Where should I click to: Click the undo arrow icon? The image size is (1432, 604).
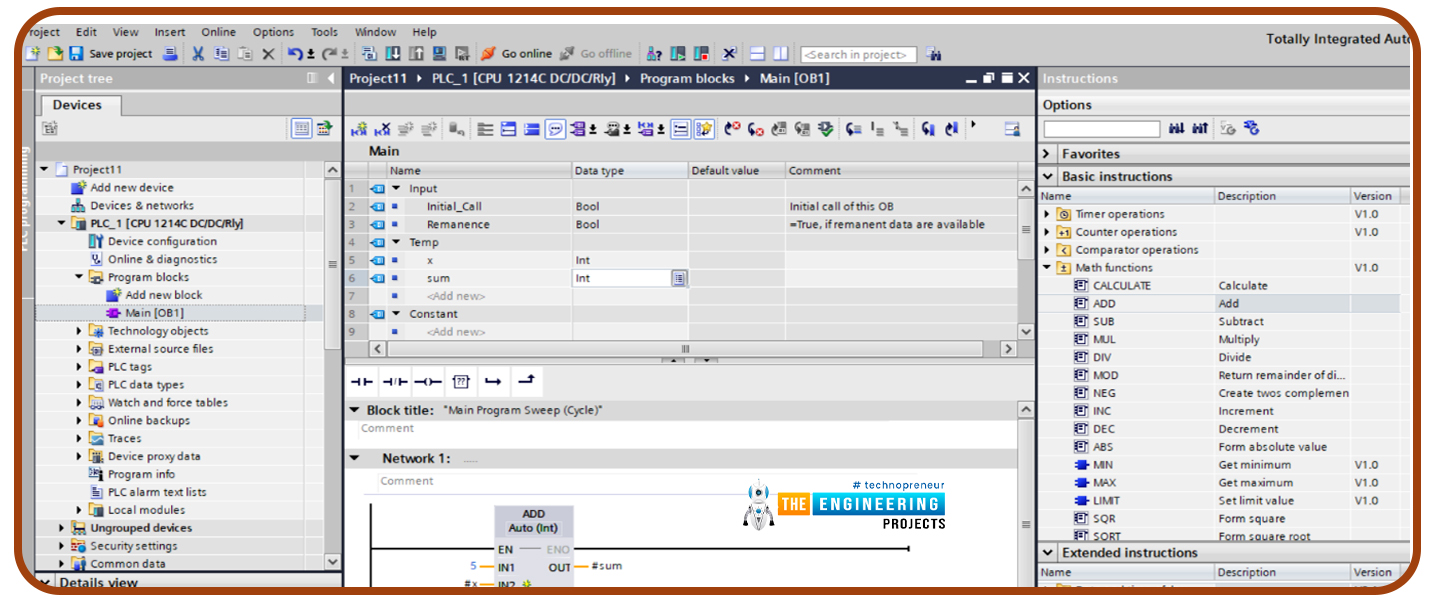(295, 54)
